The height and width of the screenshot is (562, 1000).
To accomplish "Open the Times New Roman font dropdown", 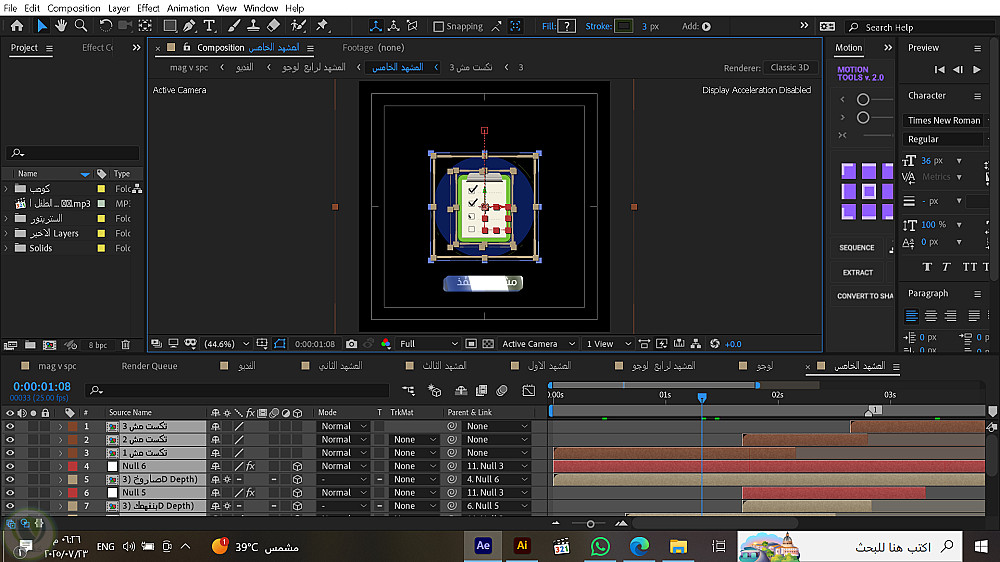I will click(x=945, y=120).
